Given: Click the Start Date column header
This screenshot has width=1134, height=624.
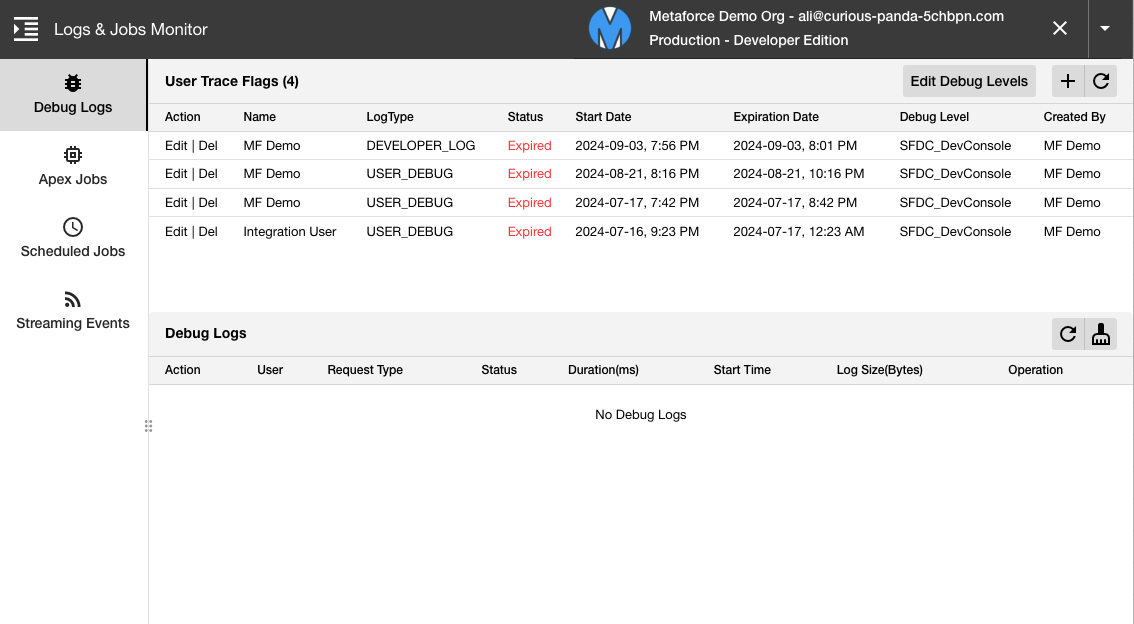Looking at the screenshot, I should [603, 117].
